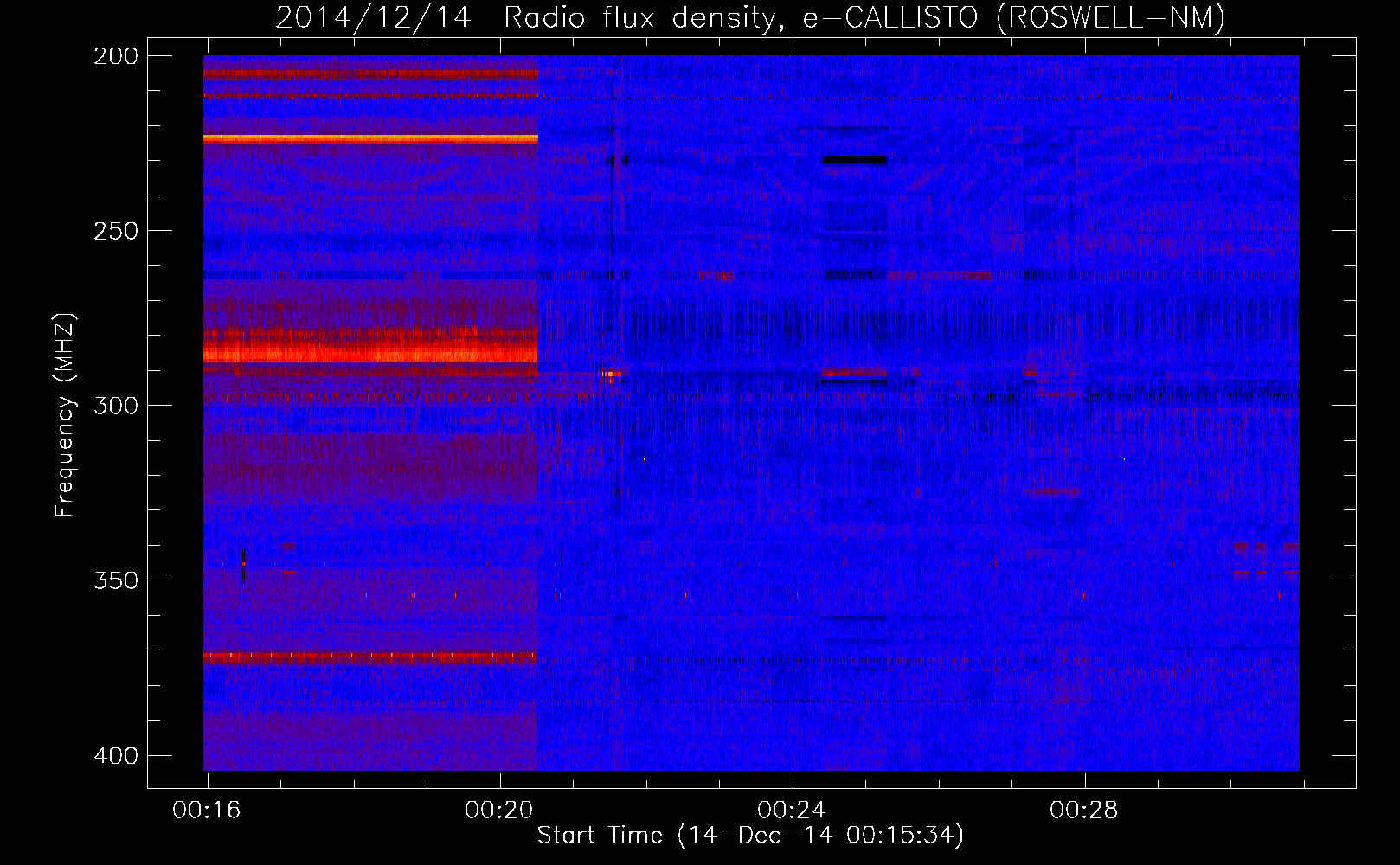This screenshot has width=1400, height=865.
Task: Click the 00:20 time tick label
Action: [x=499, y=811]
